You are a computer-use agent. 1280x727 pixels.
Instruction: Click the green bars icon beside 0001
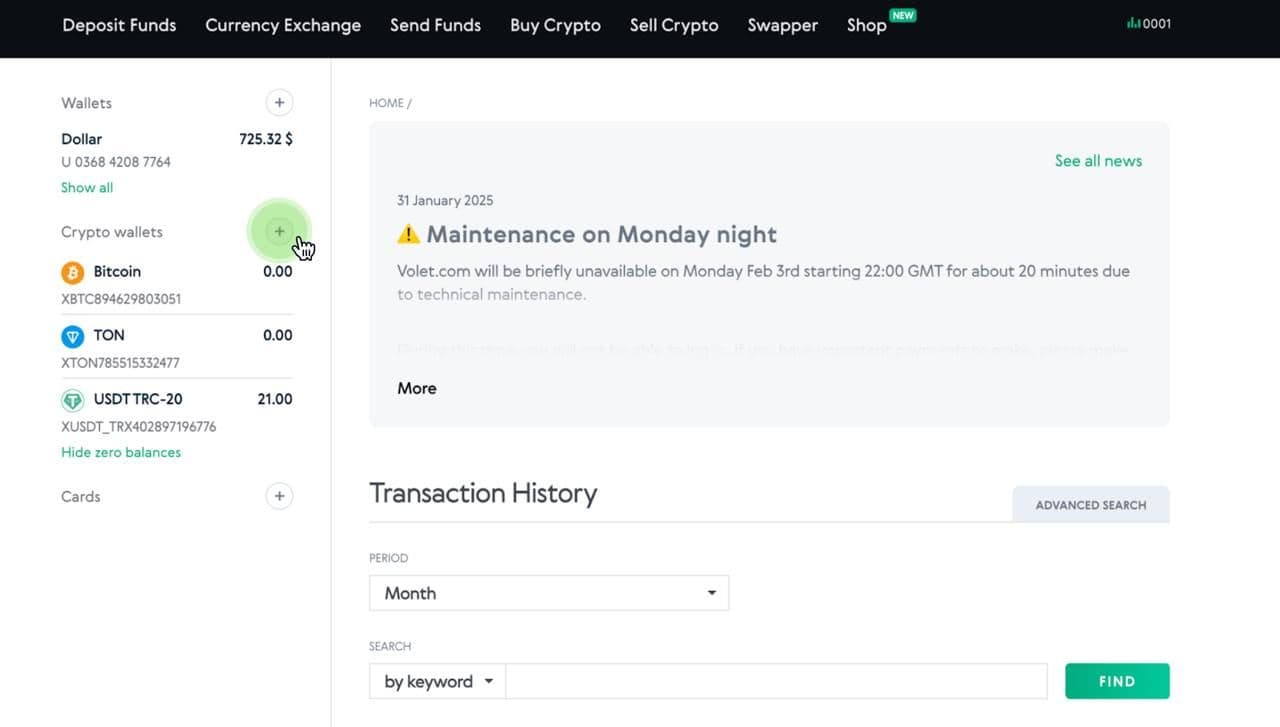coord(1133,24)
